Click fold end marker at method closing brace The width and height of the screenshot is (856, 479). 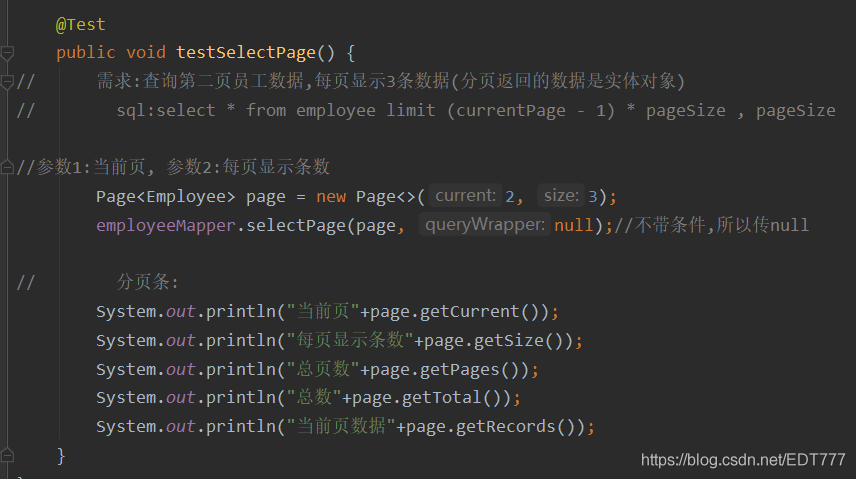pyautogui.click(x=7, y=454)
